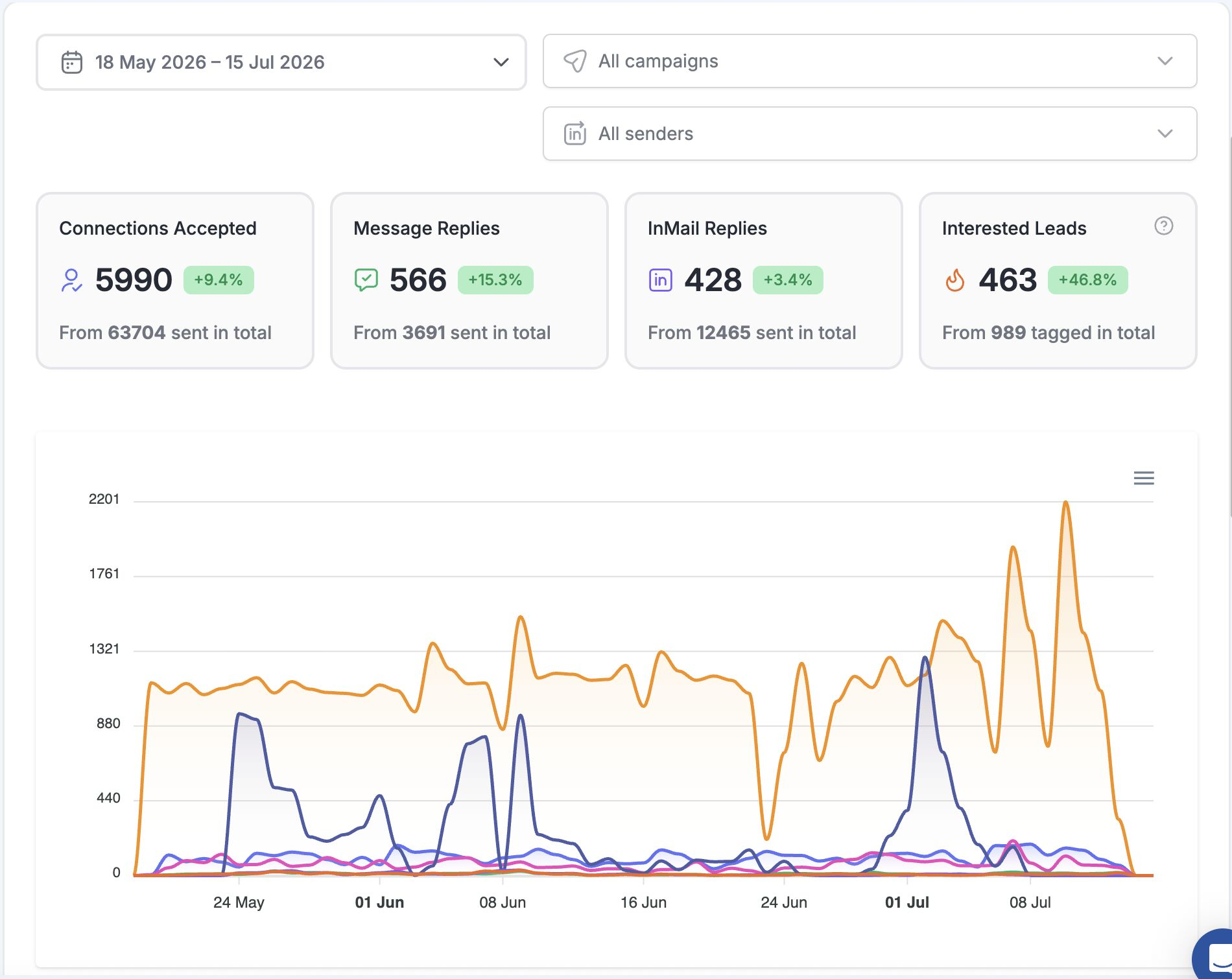Click the InMail Replies LinkedIn icon
Viewport: 1232px width, 979px height.
660,280
